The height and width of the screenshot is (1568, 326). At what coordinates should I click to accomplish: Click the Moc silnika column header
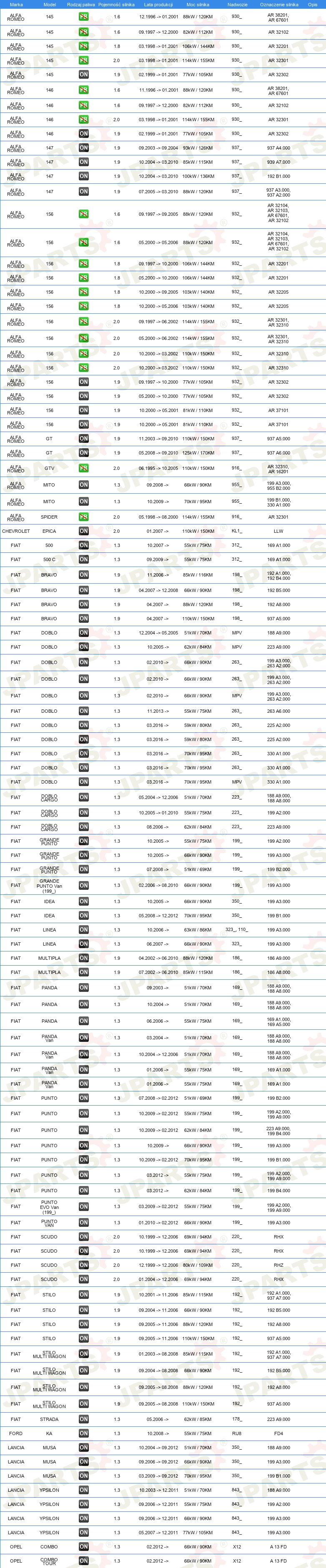point(198,4)
